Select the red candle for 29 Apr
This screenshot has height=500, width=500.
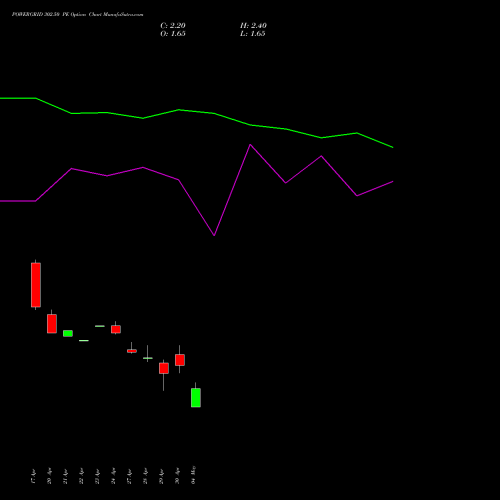pyautogui.click(x=164, y=368)
